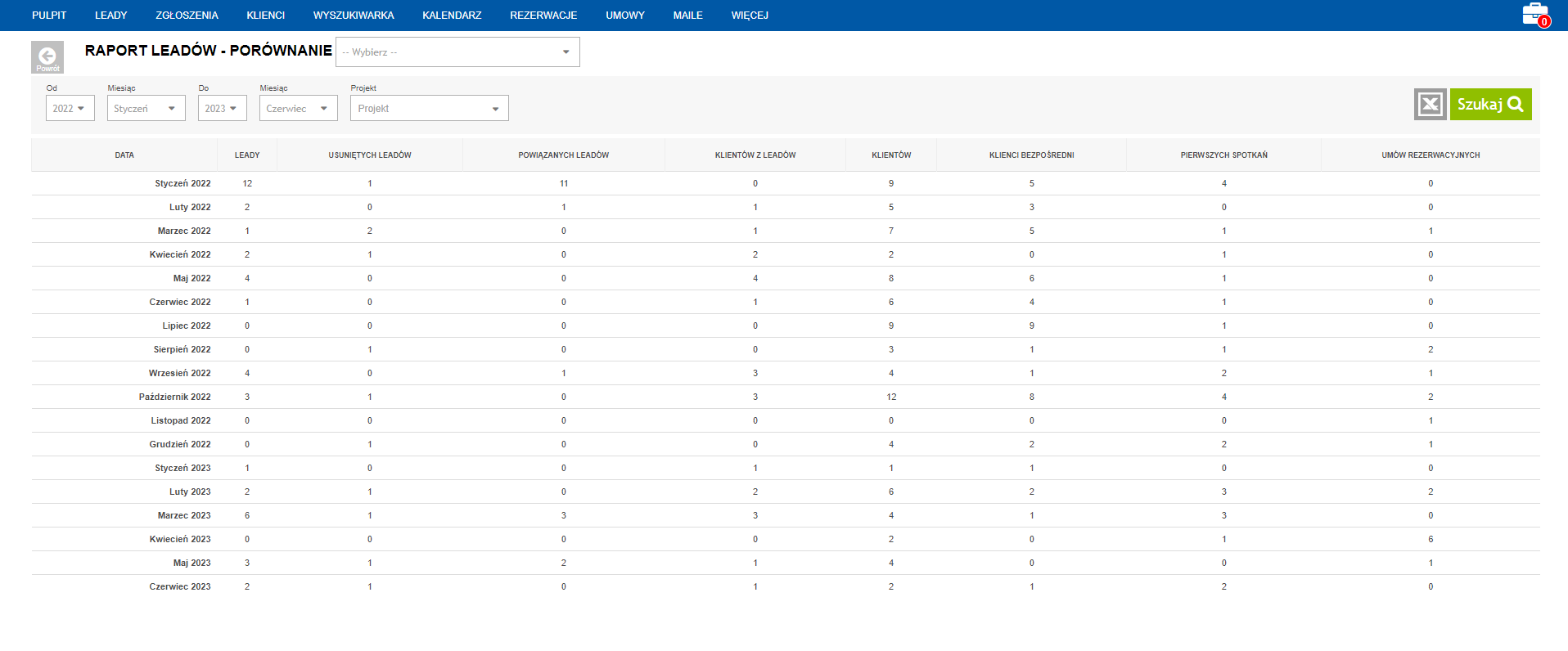Select the Kwiecień 2022 row label
Image resolution: width=1568 pixels, height=651 pixels.
pyautogui.click(x=180, y=255)
